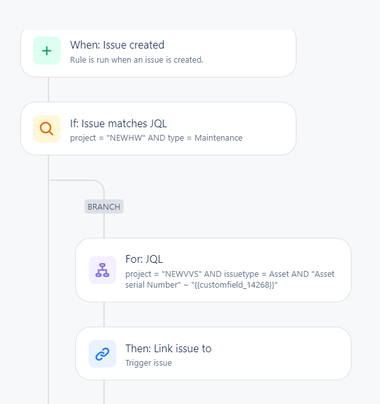Screen dimensions: 380x404
Task: Click connector between For: JQL and Link issue
Action: tap(104, 314)
